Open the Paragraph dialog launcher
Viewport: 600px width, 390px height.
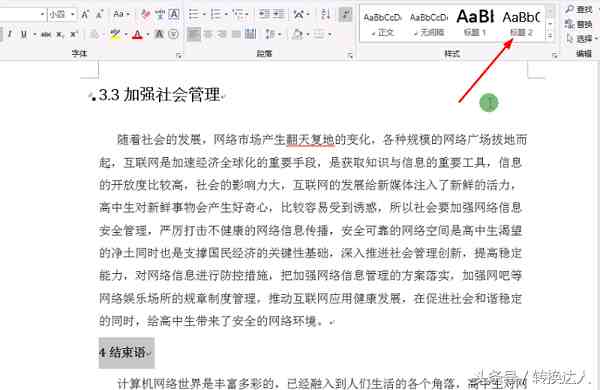[x=350, y=56]
